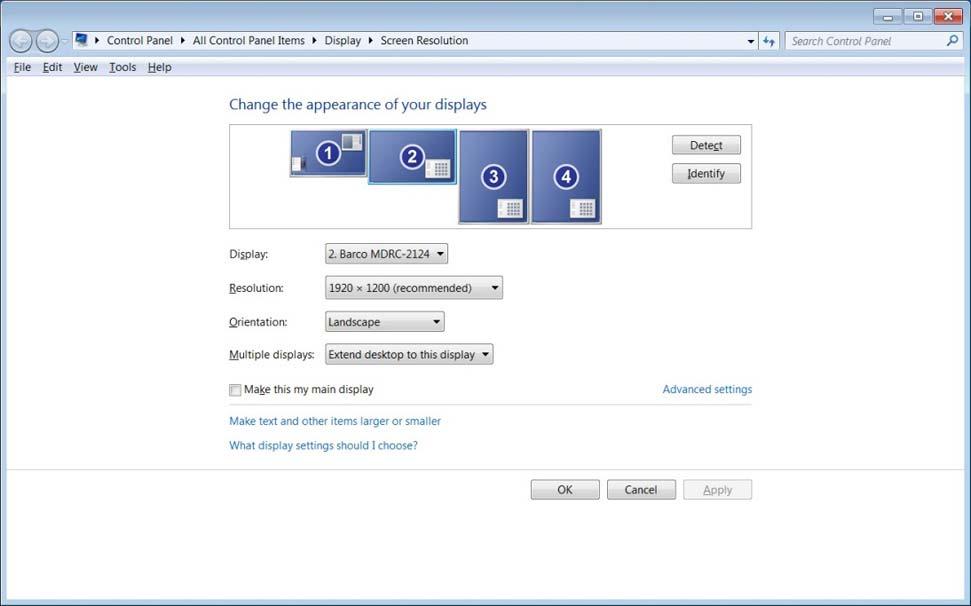971x606 pixels.
Task: Open the Resolution dropdown 1920 × 1200
Action: coord(414,288)
